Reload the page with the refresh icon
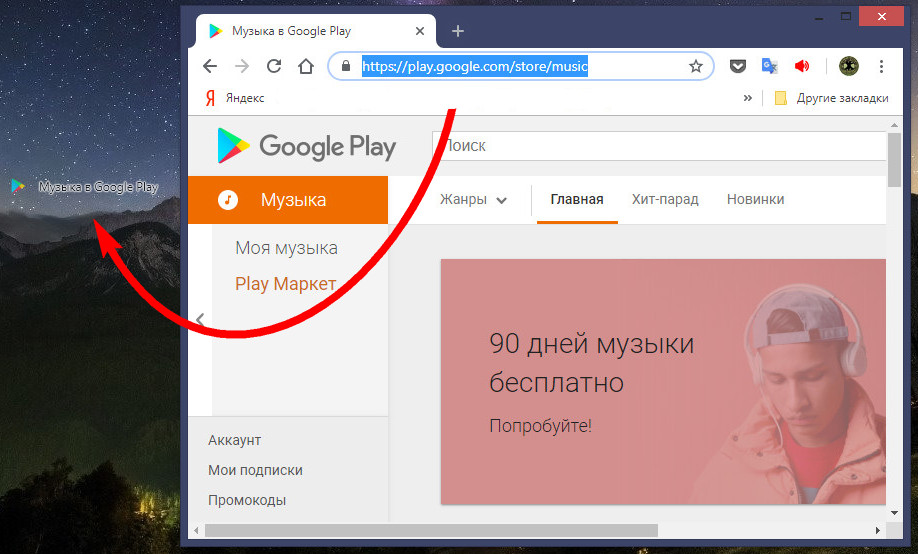This screenshot has width=918, height=554. 274,66
